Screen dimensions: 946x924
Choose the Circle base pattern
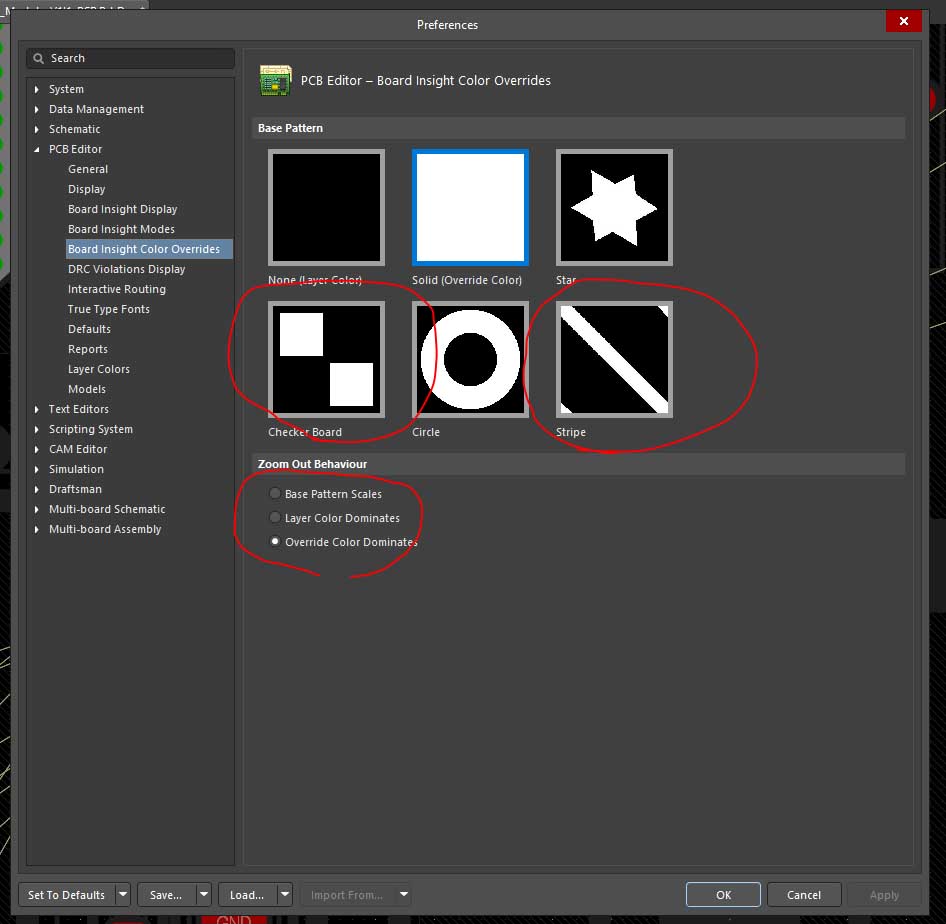(x=470, y=360)
